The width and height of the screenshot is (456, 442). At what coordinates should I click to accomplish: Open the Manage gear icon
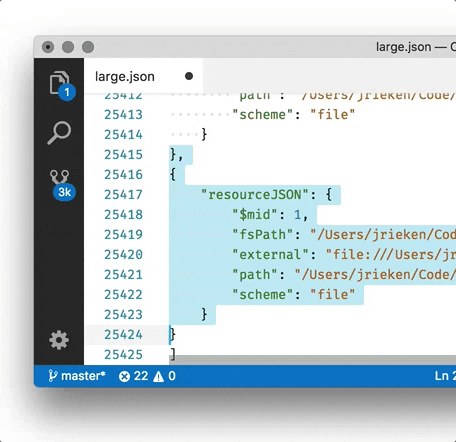point(59,340)
